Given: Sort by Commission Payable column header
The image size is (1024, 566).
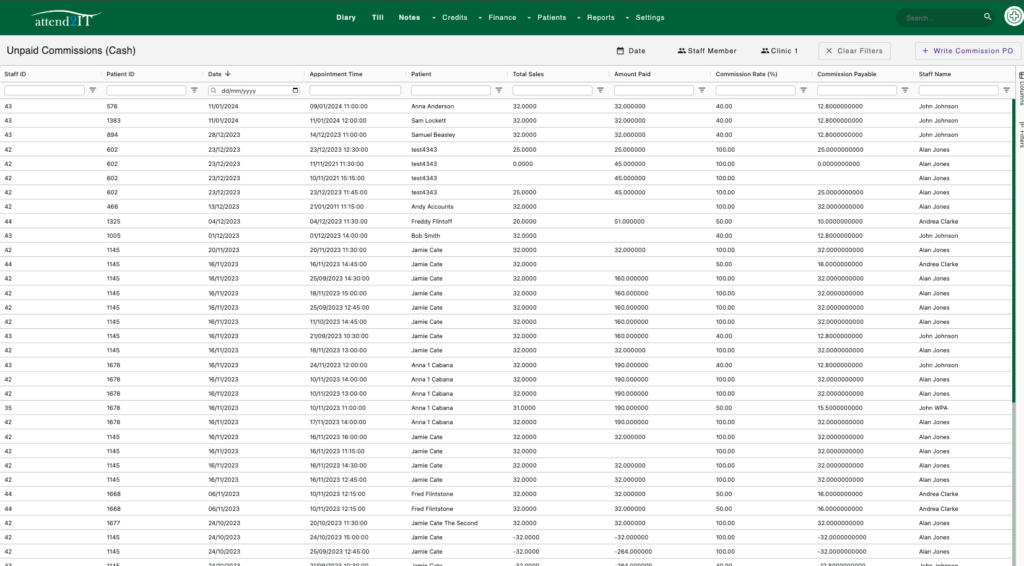Looking at the screenshot, I should 846,74.
